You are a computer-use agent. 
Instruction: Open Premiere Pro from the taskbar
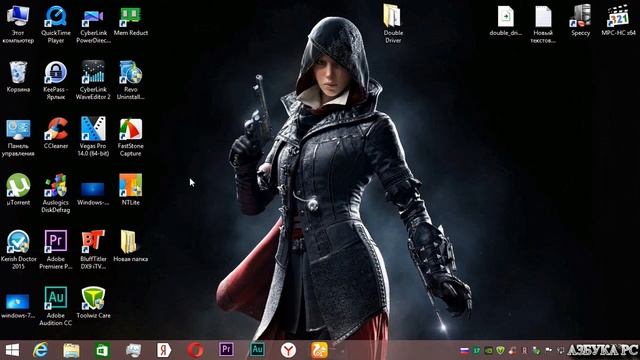(226, 349)
